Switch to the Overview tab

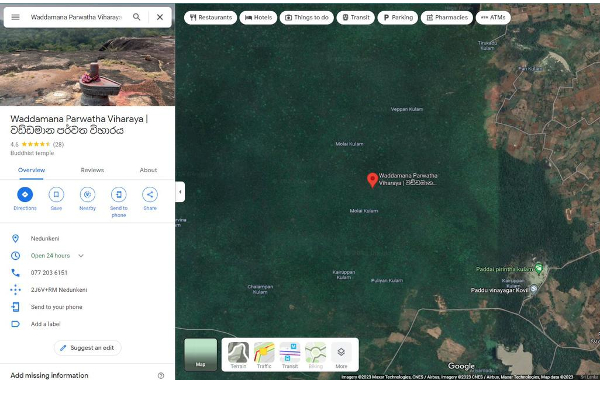31,170
